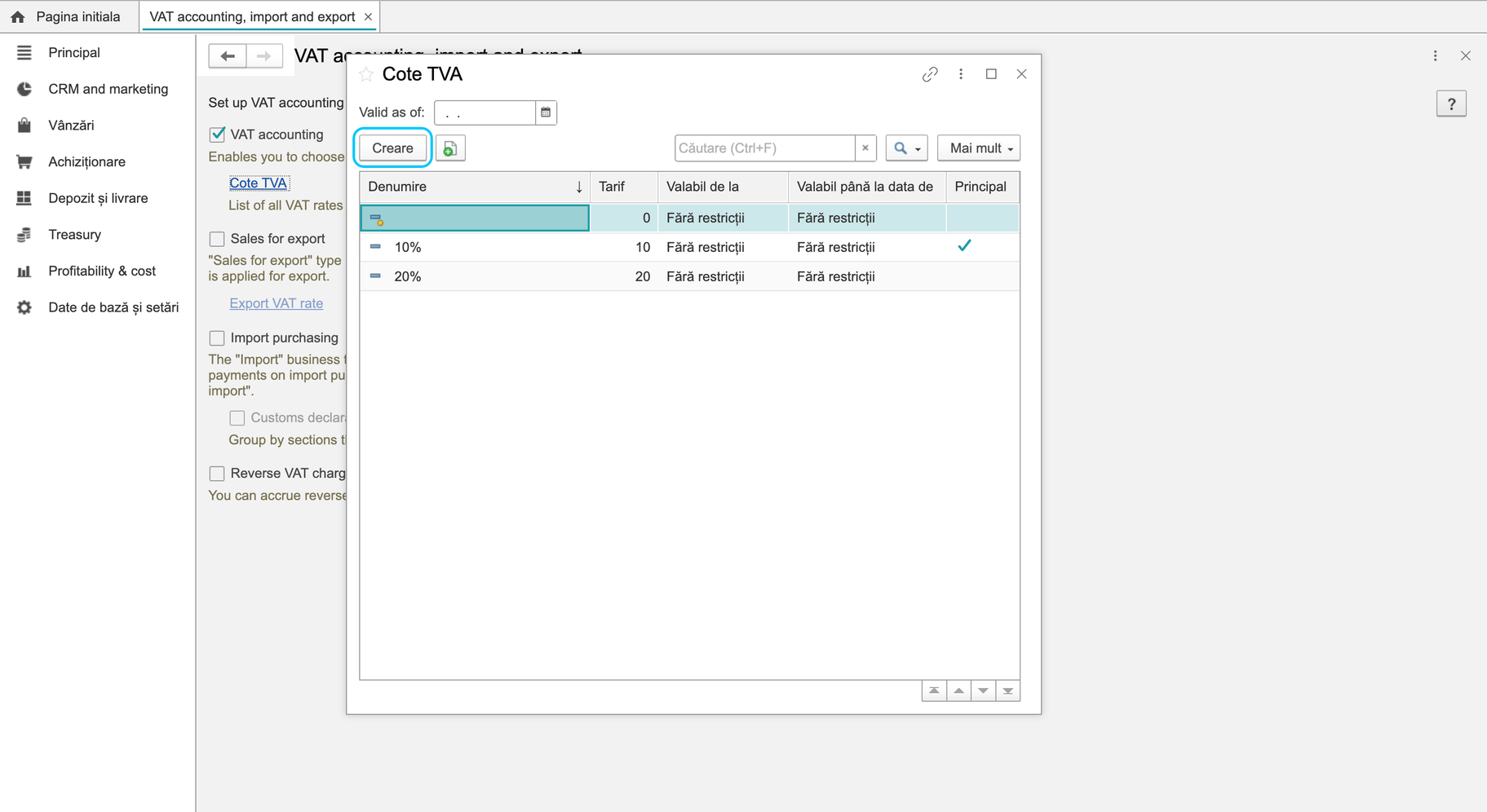Image resolution: width=1487 pixels, height=812 pixels.
Task: Clear the Căutare search field
Action: coord(865,148)
